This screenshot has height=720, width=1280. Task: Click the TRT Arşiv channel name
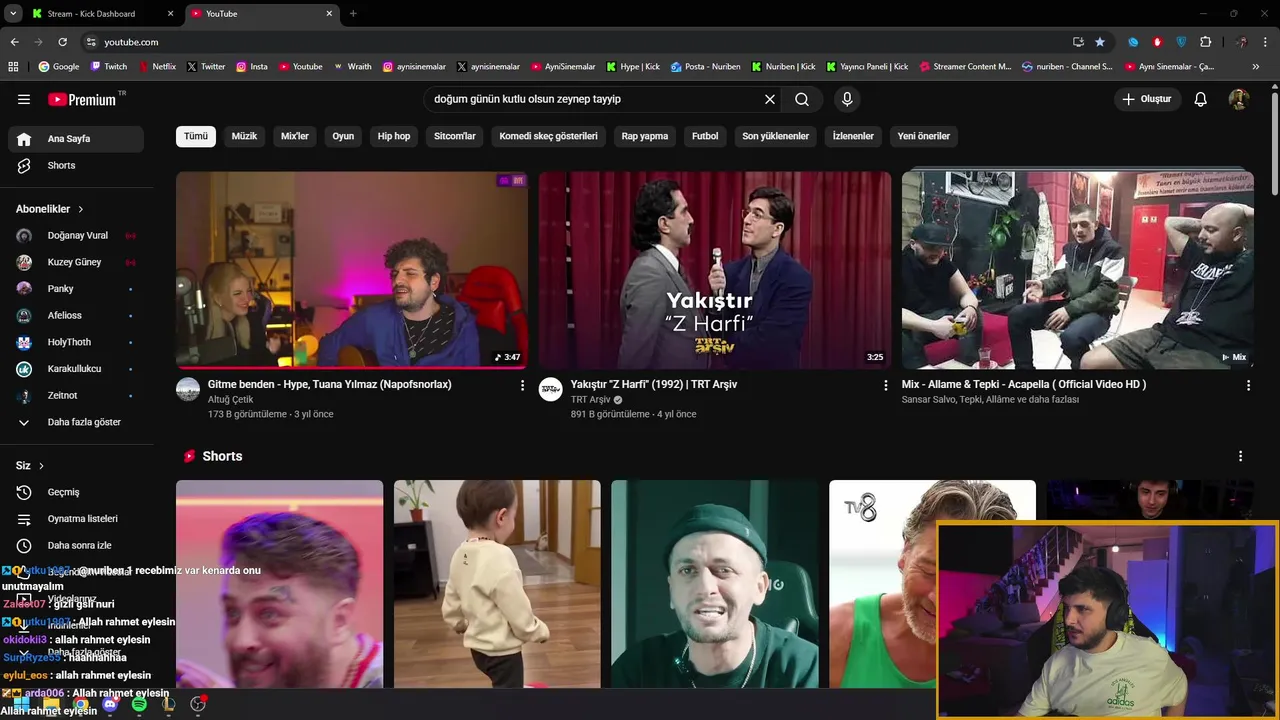[590, 400]
